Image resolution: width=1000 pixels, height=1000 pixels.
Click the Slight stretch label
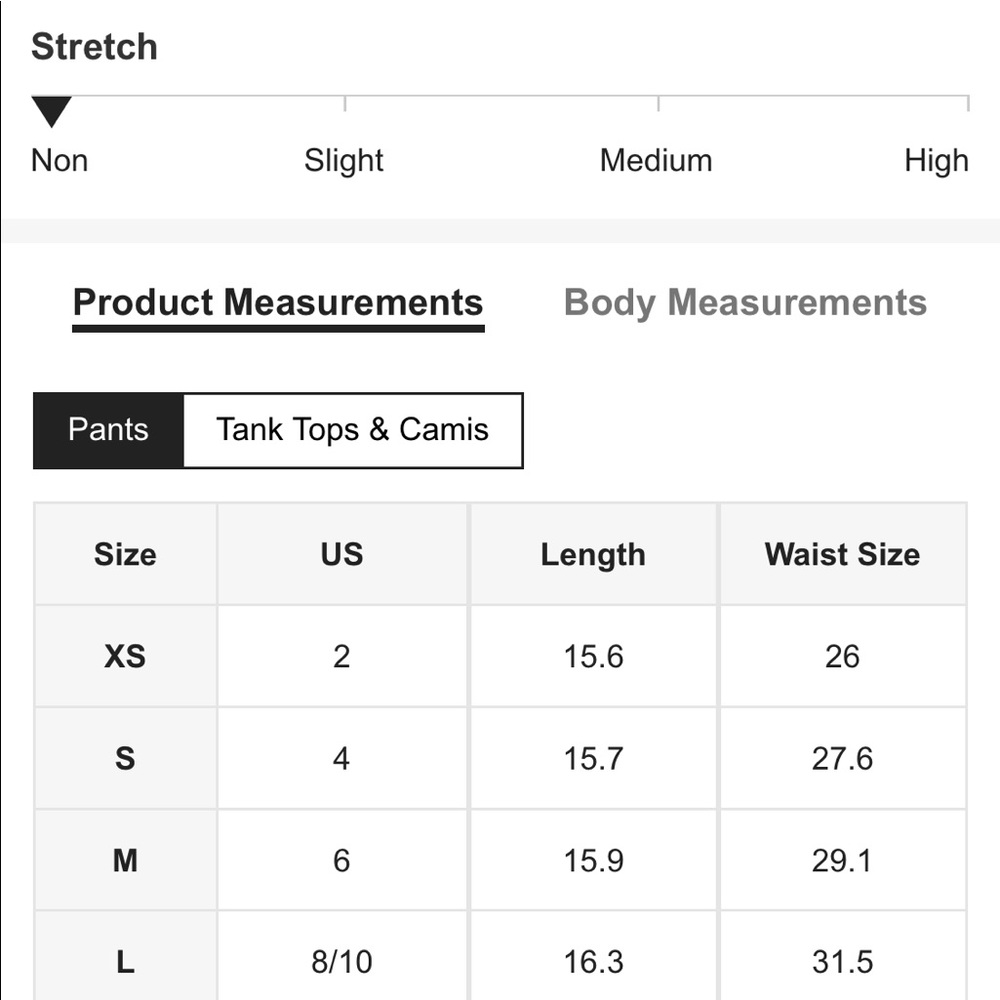pyautogui.click(x=344, y=160)
